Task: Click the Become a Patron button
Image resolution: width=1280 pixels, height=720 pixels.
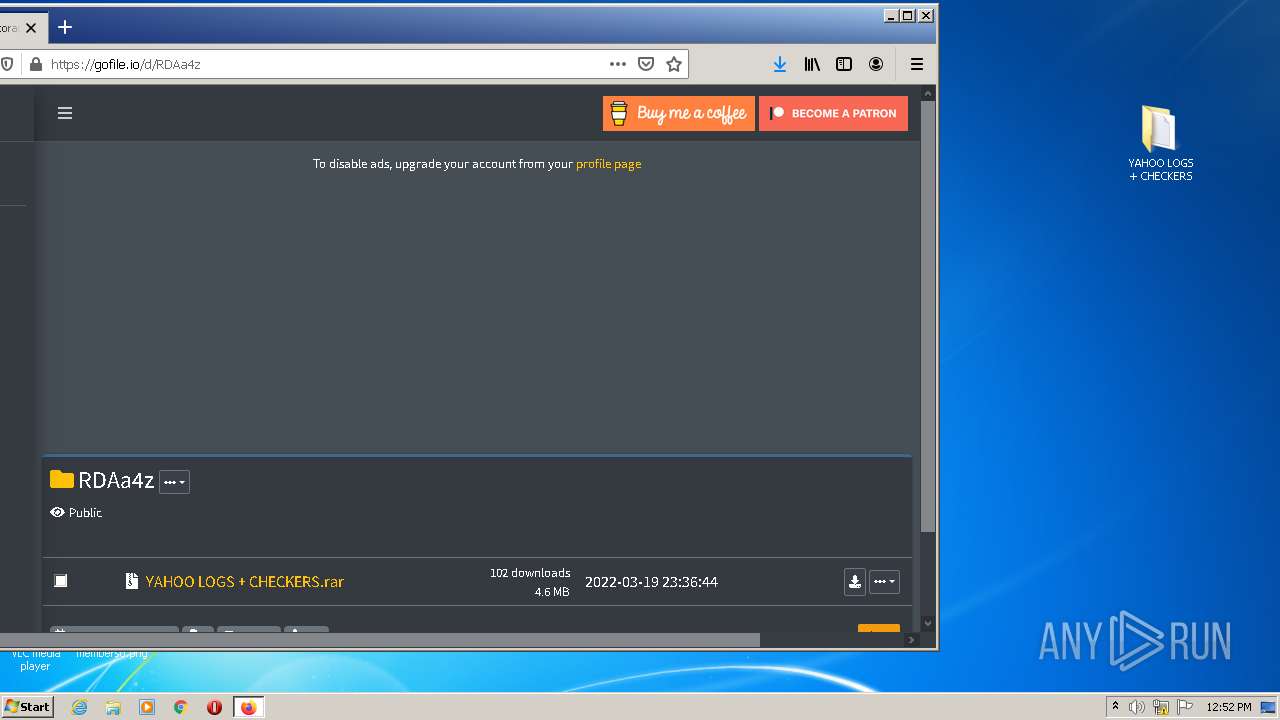Action: point(833,113)
